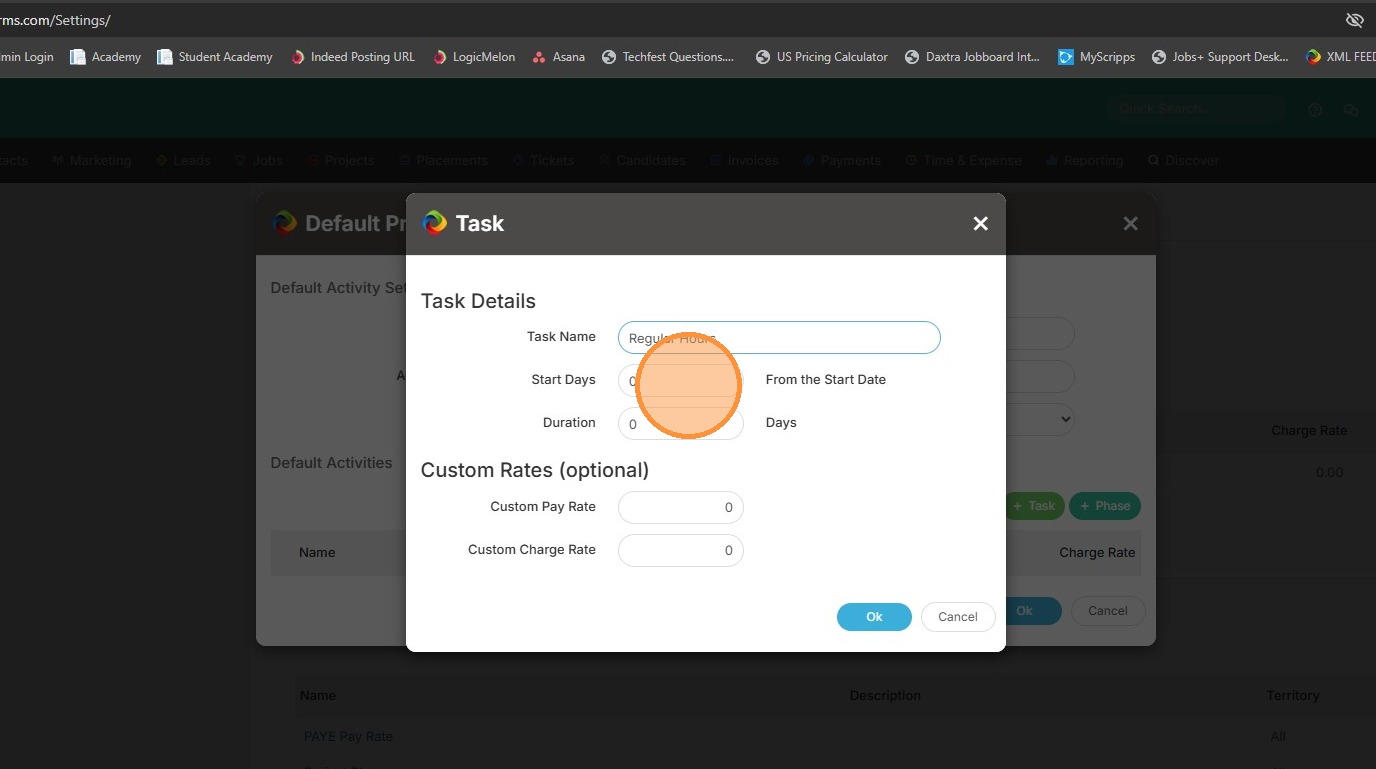
Task: Click the Territory column header
Action: [1293, 695]
